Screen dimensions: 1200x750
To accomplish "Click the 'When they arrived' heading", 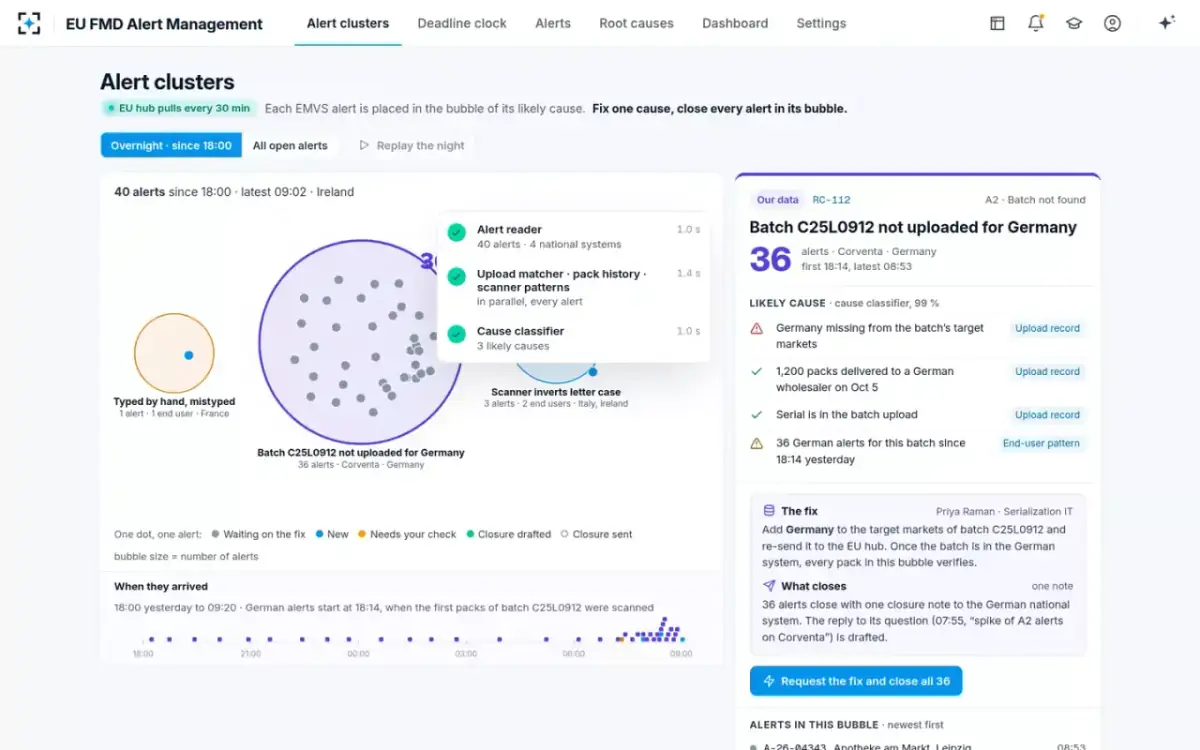I will [161, 587].
